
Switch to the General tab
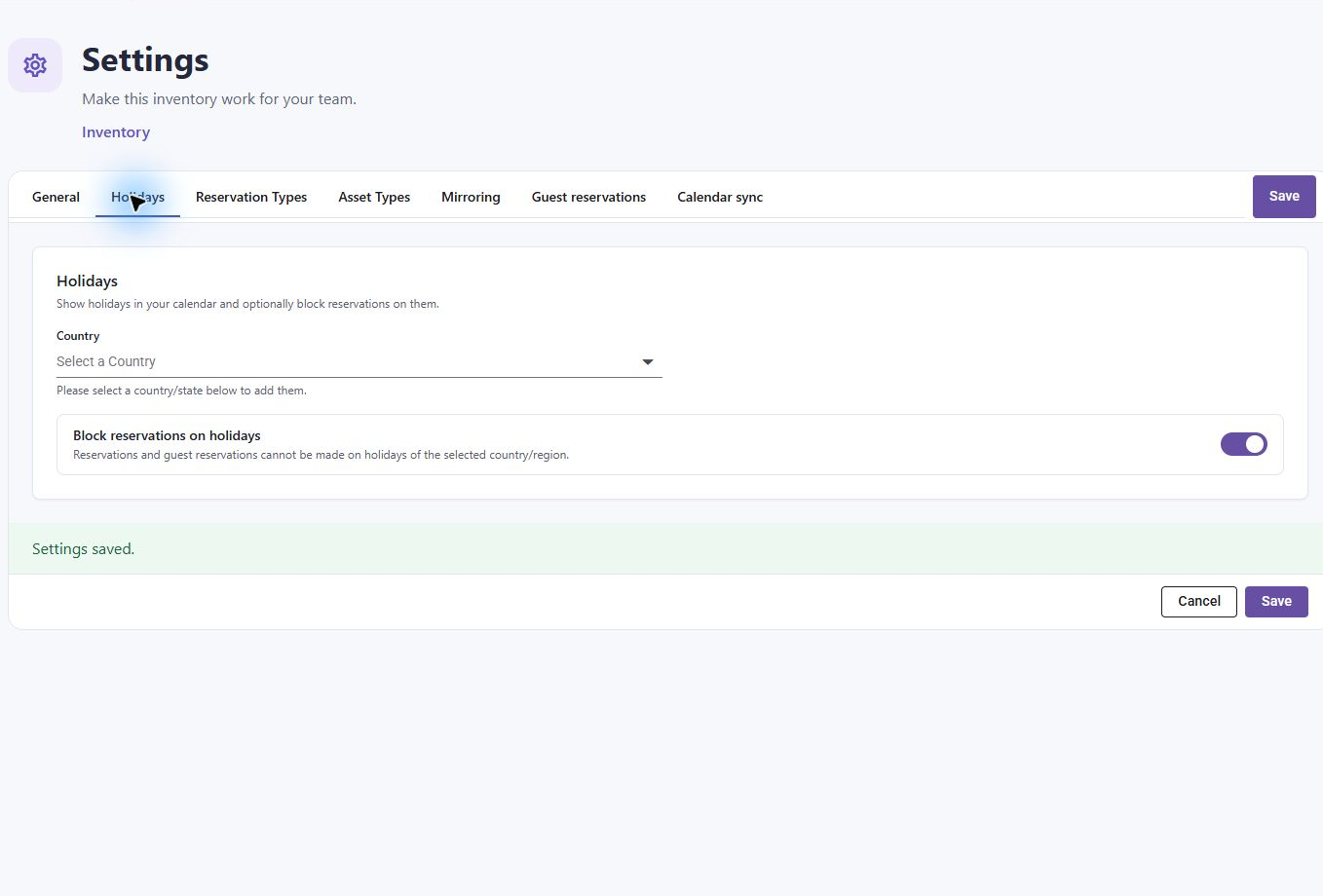click(56, 197)
